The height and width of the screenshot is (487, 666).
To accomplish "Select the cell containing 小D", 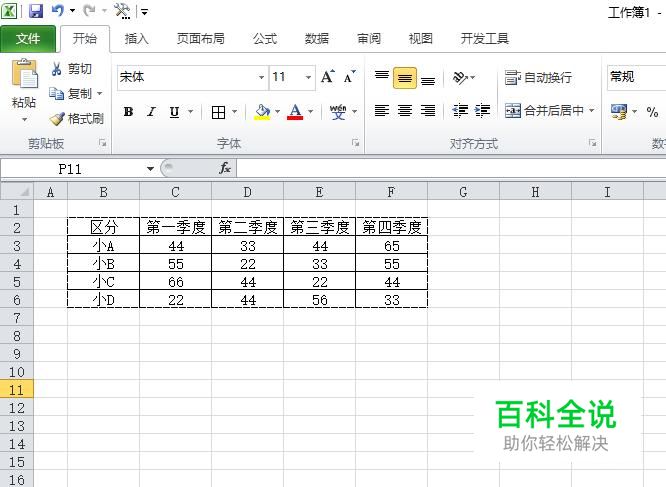I will click(x=104, y=299).
